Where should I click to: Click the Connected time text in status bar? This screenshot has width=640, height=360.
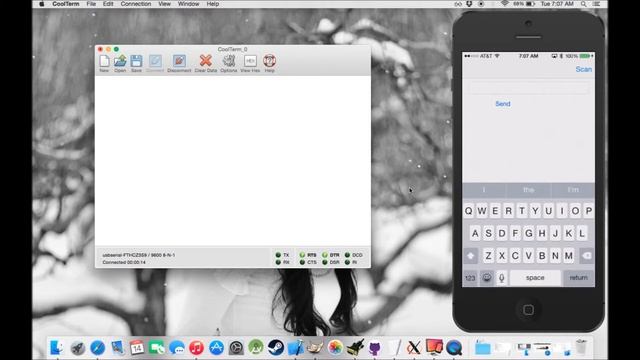pyautogui.click(x=124, y=262)
